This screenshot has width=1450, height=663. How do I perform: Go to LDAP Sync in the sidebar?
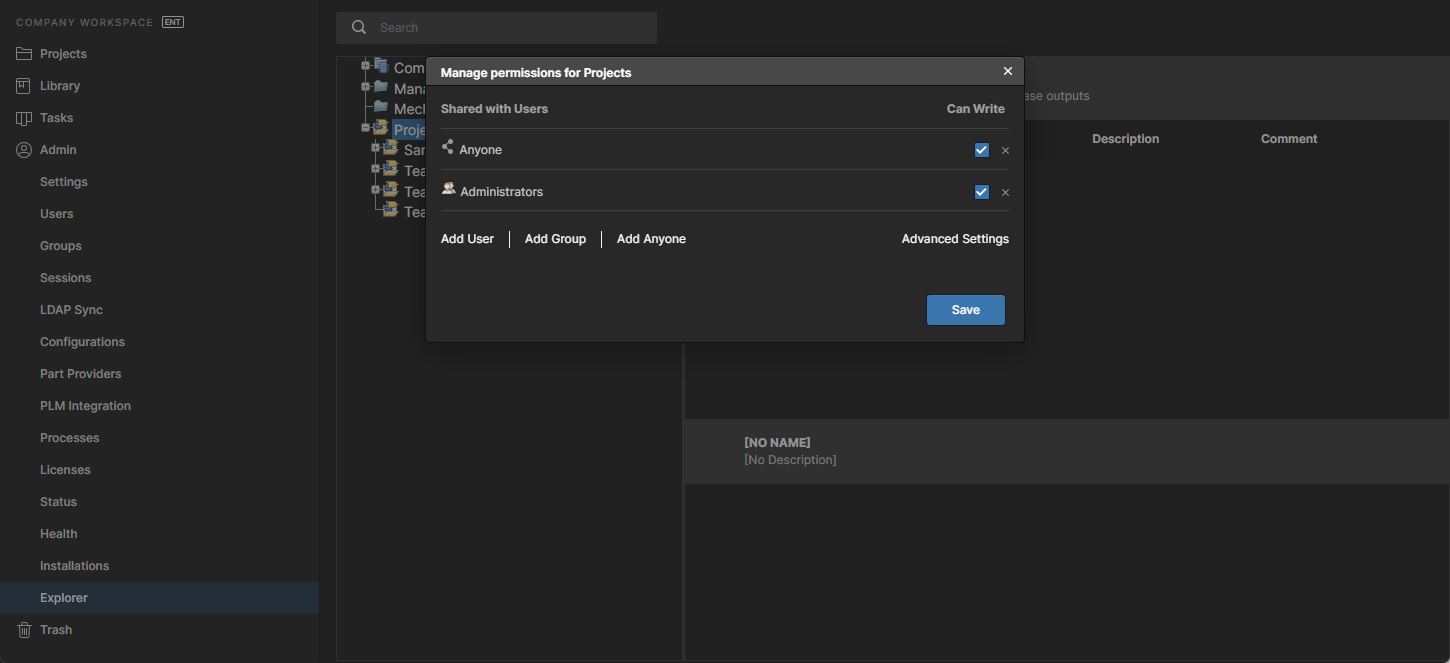tap(71, 310)
